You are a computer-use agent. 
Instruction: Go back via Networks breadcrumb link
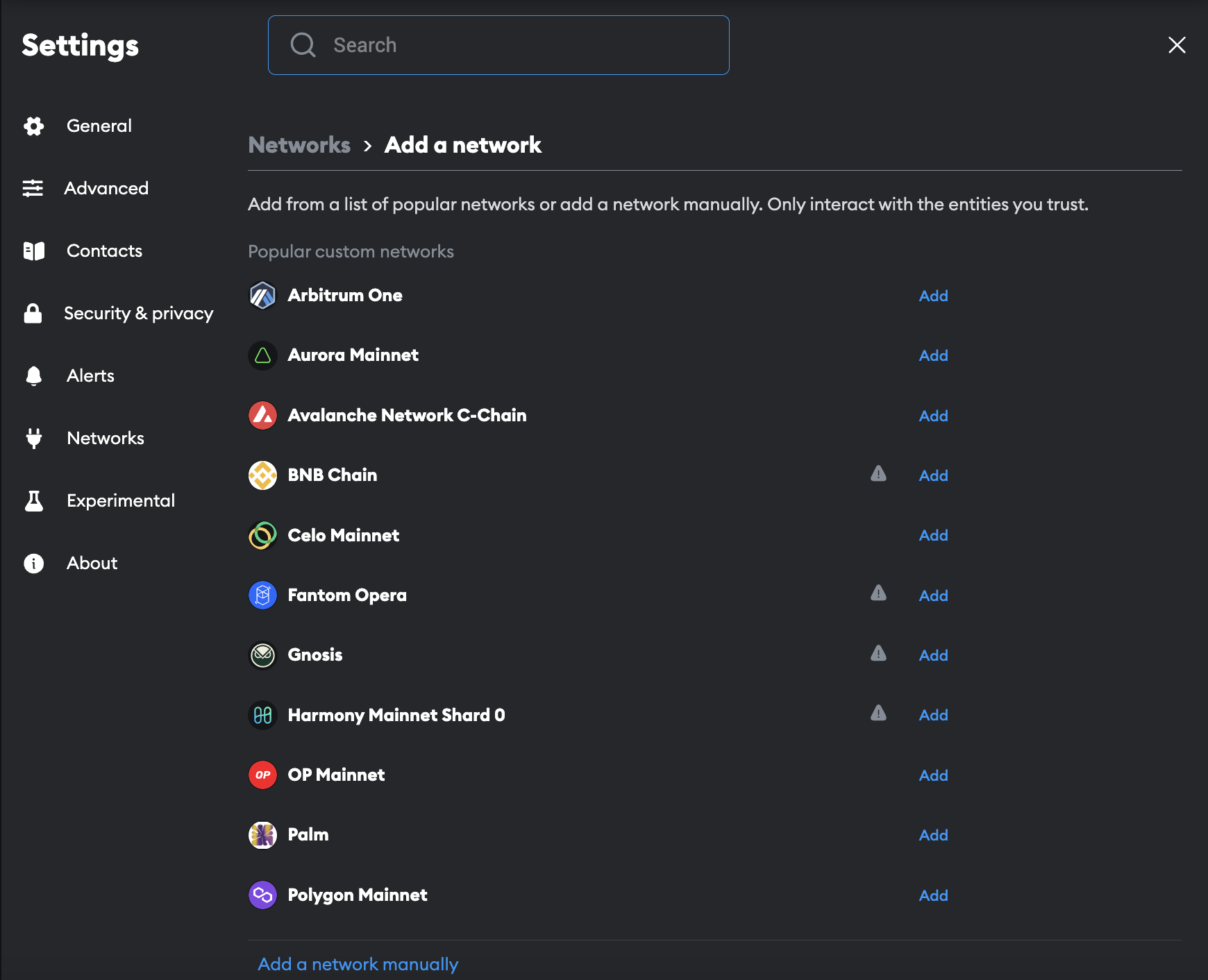299,145
